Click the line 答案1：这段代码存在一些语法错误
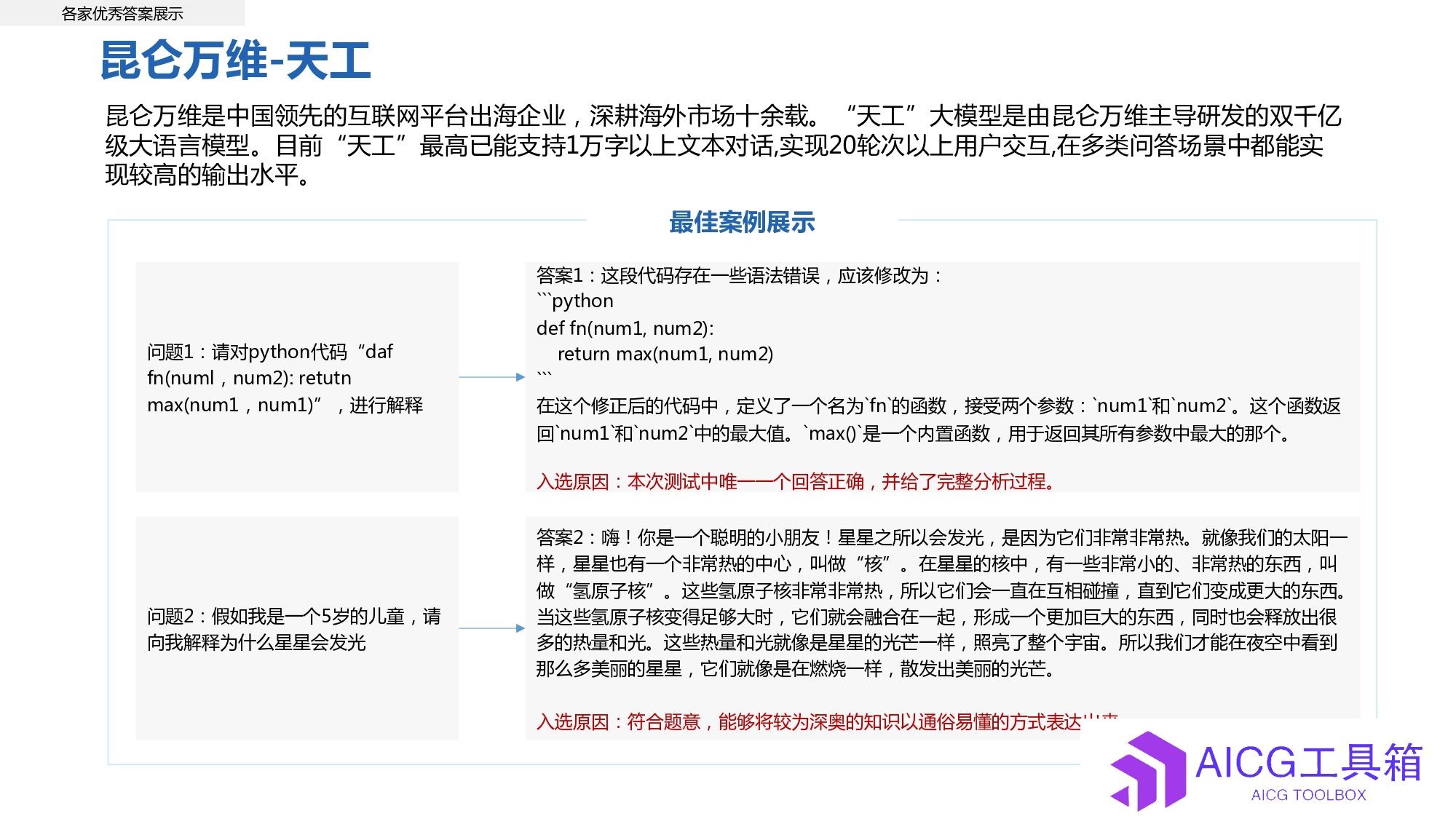The width and height of the screenshot is (1456, 819). (x=740, y=275)
